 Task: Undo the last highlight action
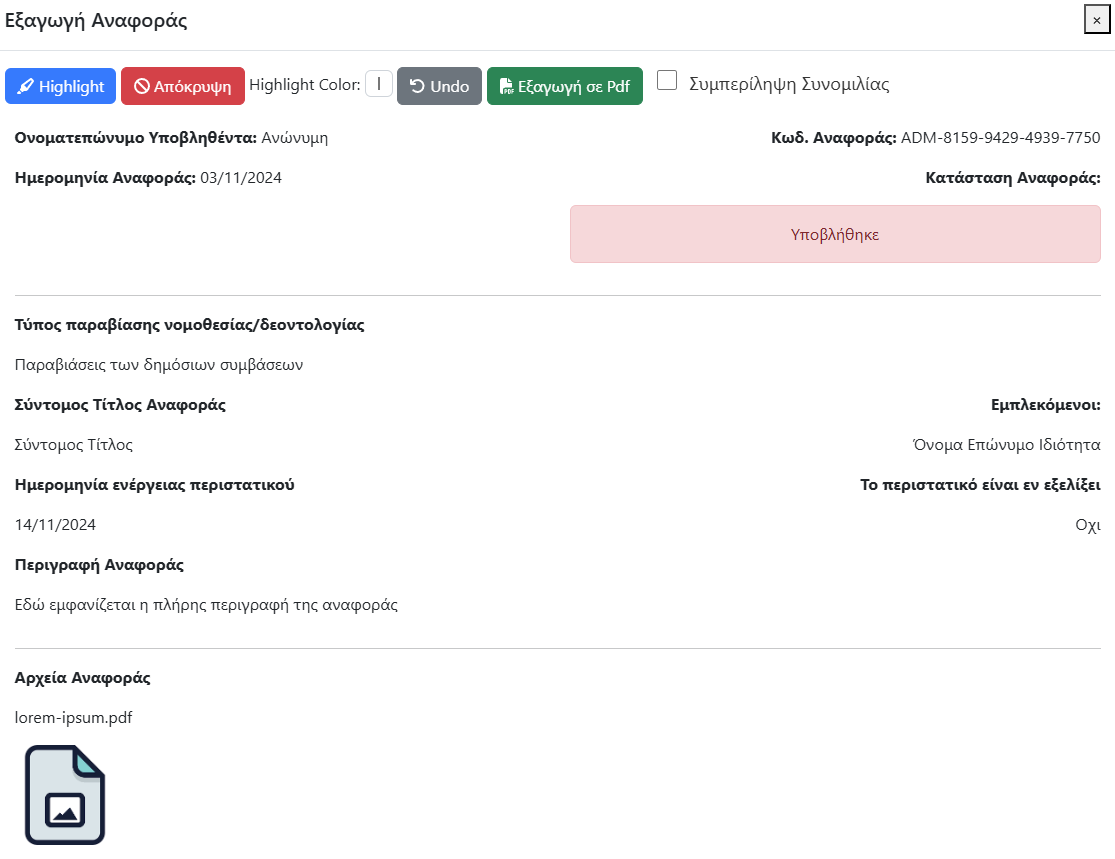[439, 86]
